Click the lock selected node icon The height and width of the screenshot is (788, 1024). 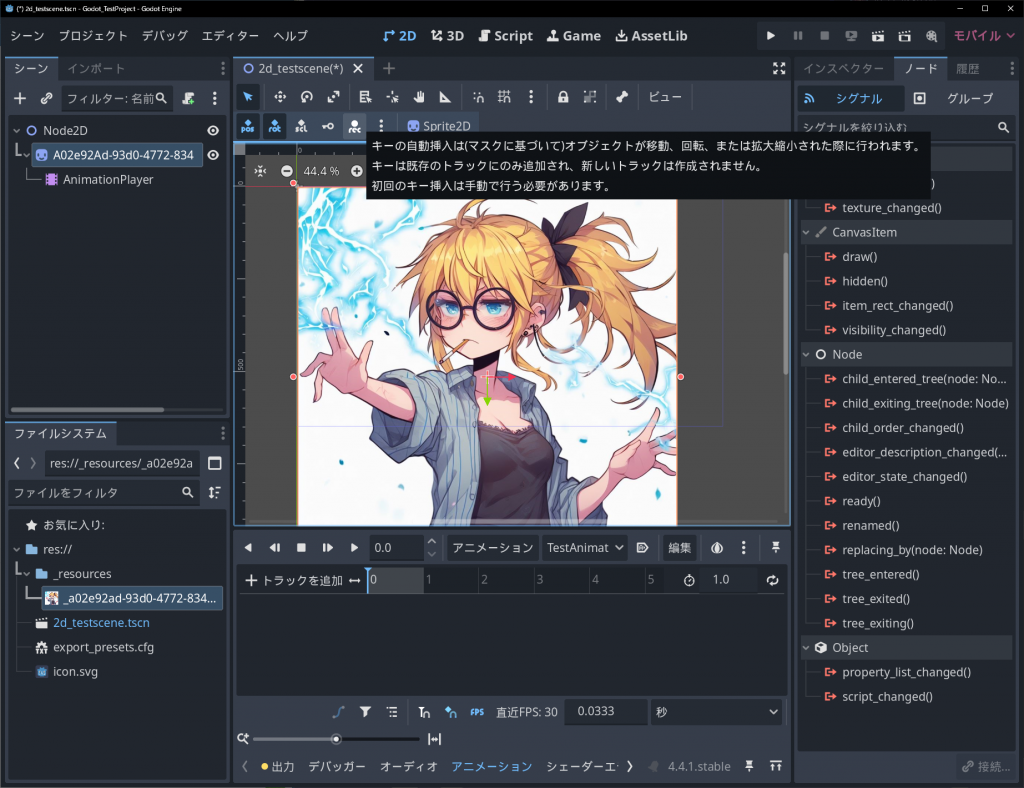click(563, 97)
